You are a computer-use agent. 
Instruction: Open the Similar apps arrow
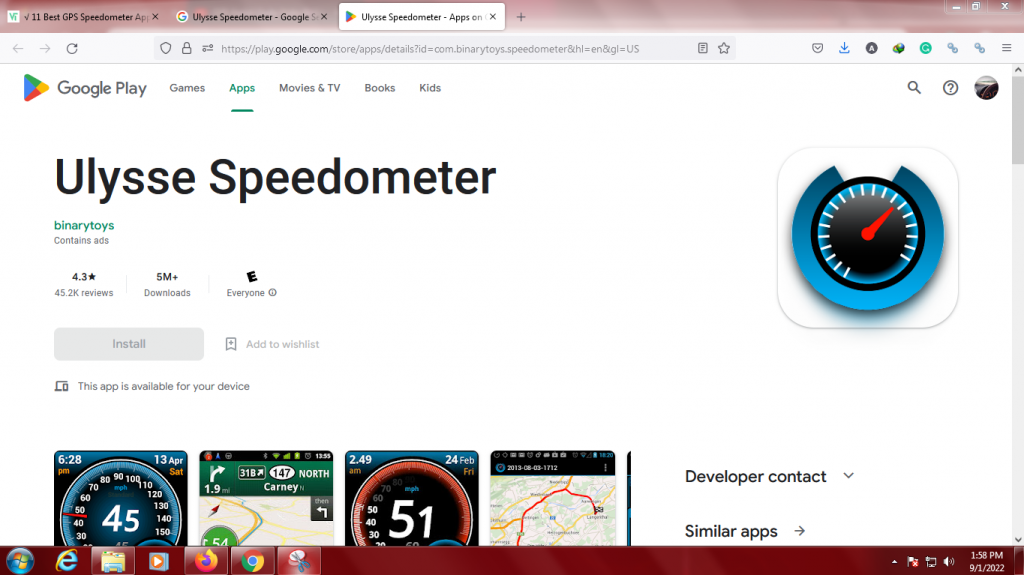point(799,531)
